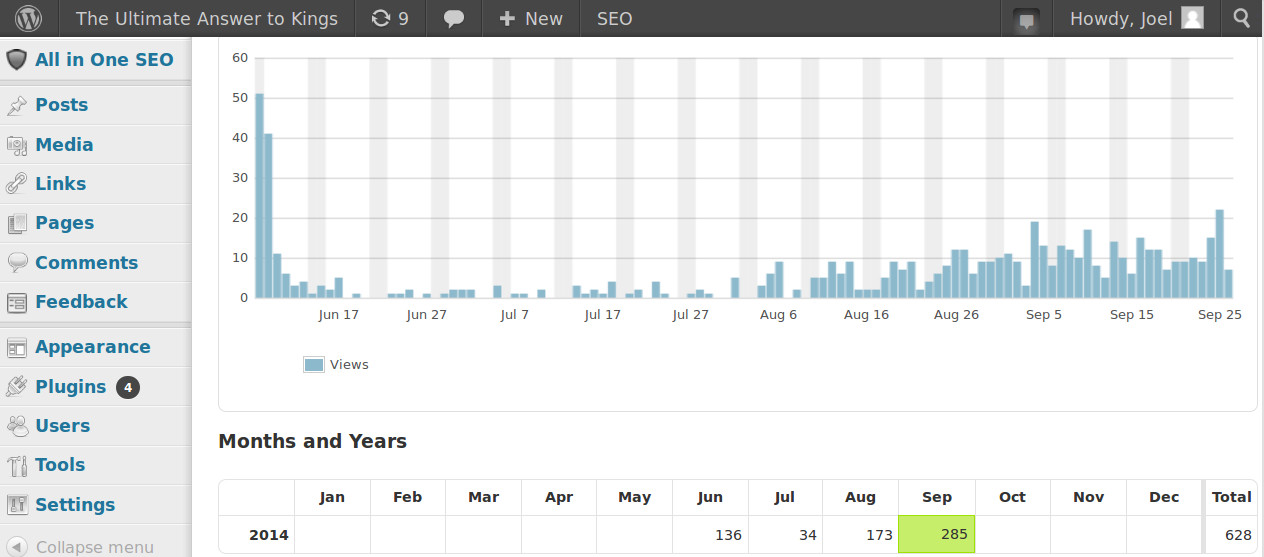Click the Feedback sidebar link

(x=81, y=302)
